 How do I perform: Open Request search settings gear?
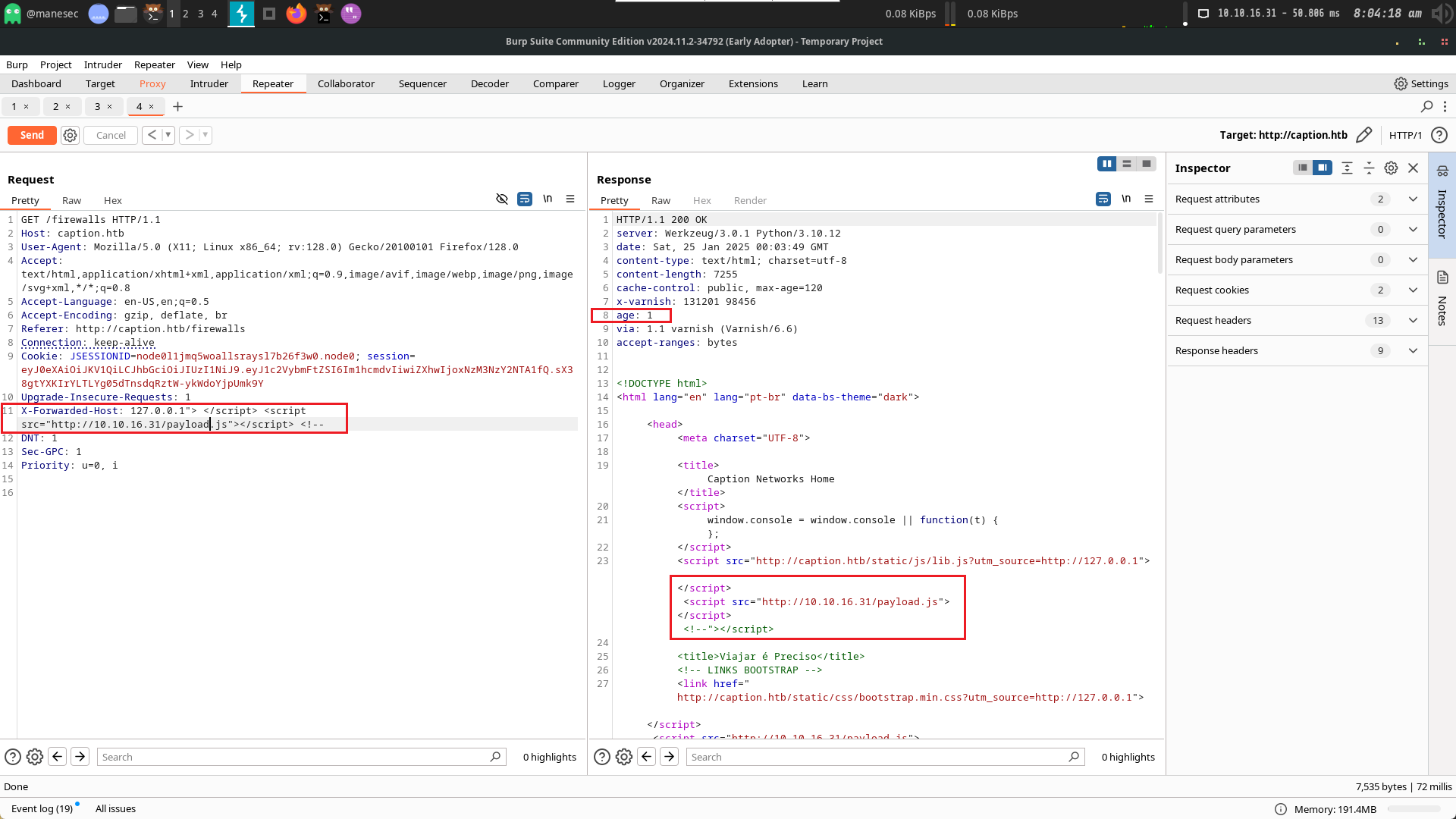(x=35, y=757)
